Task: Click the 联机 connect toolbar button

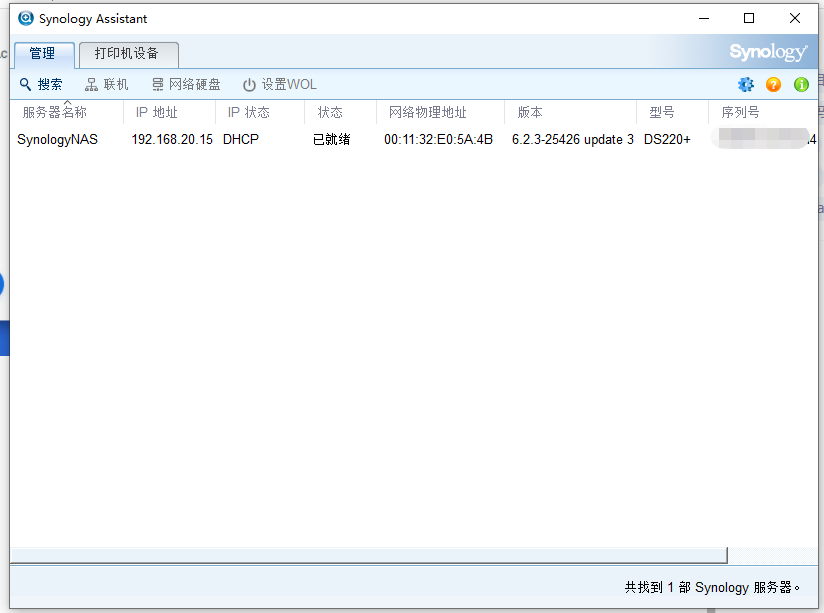Action: coord(107,85)
